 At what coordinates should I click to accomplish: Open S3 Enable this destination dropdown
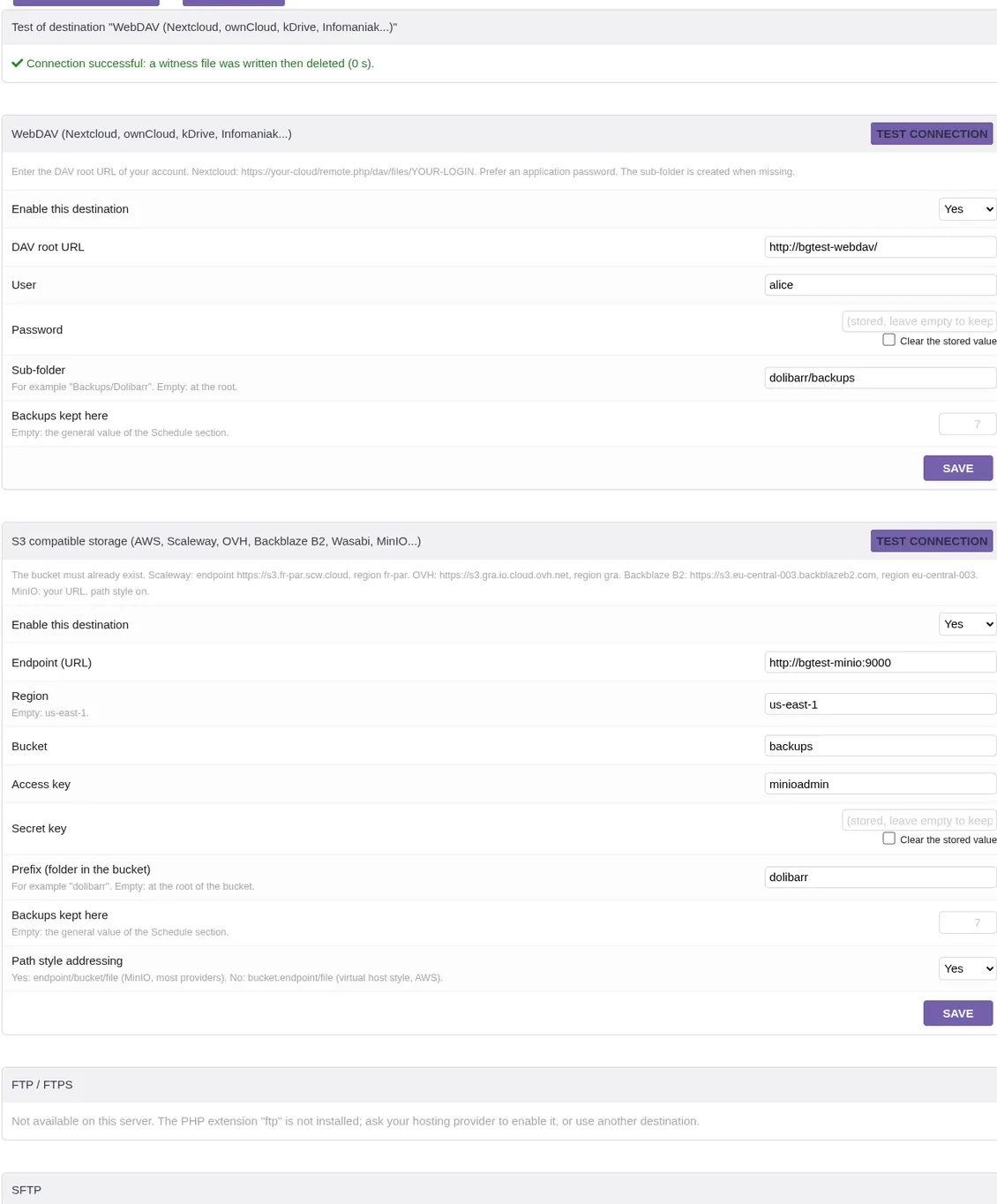coord(968,624)
